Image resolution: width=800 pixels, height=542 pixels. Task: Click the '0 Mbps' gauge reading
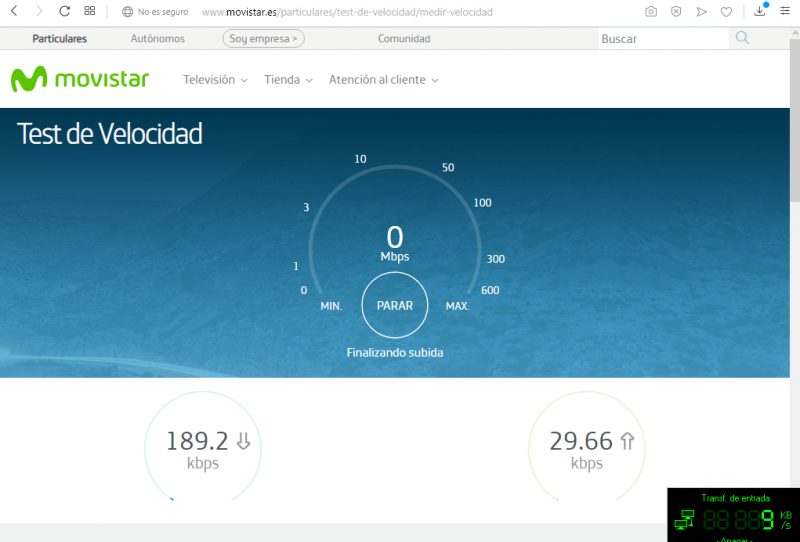[x=395, y=243]
